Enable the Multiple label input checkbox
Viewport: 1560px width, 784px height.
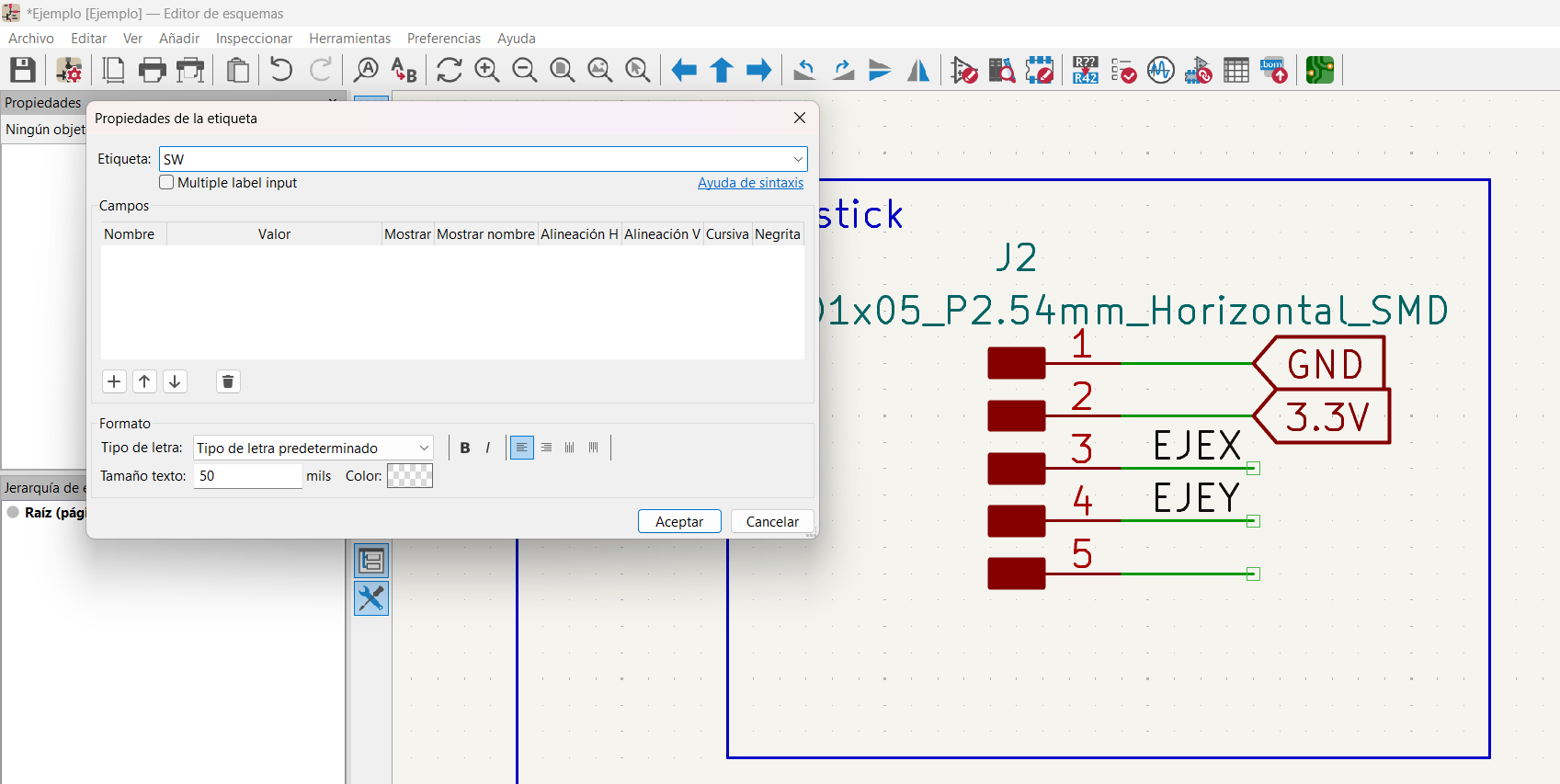pyautogui.click(x=166, y=183)
